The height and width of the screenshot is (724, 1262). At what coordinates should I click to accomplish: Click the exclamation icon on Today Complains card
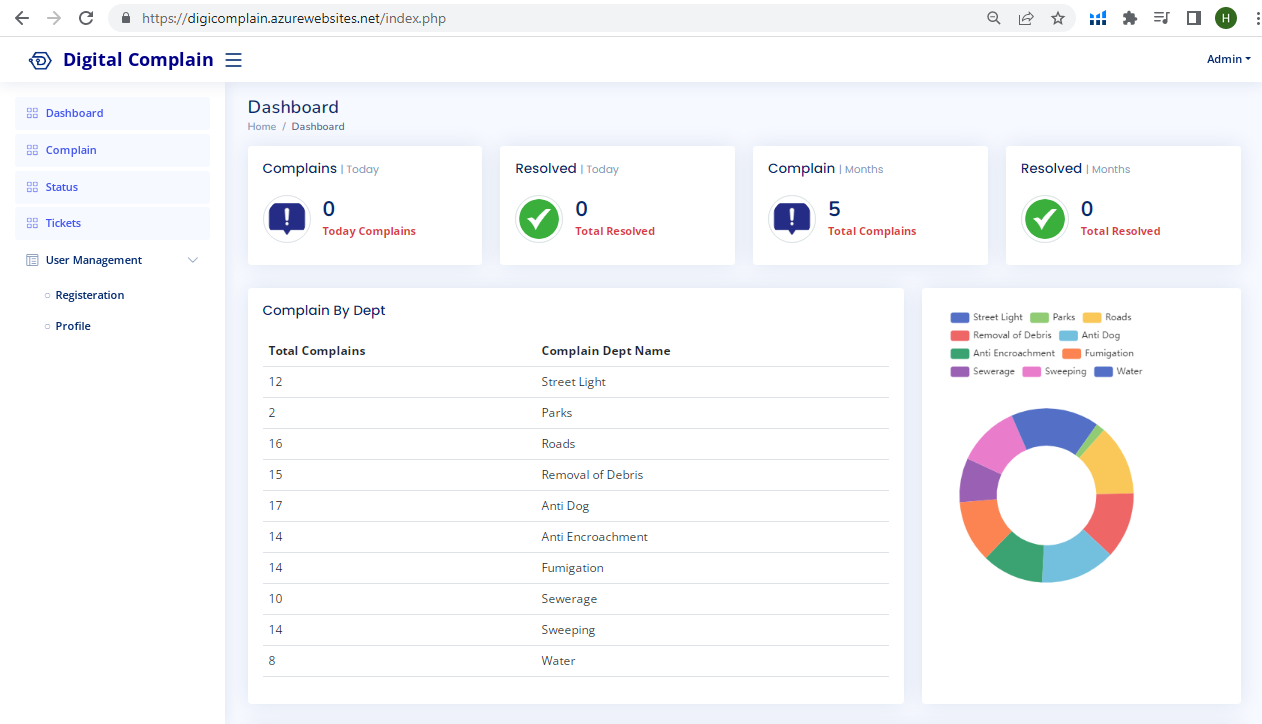tap(287, 218)
